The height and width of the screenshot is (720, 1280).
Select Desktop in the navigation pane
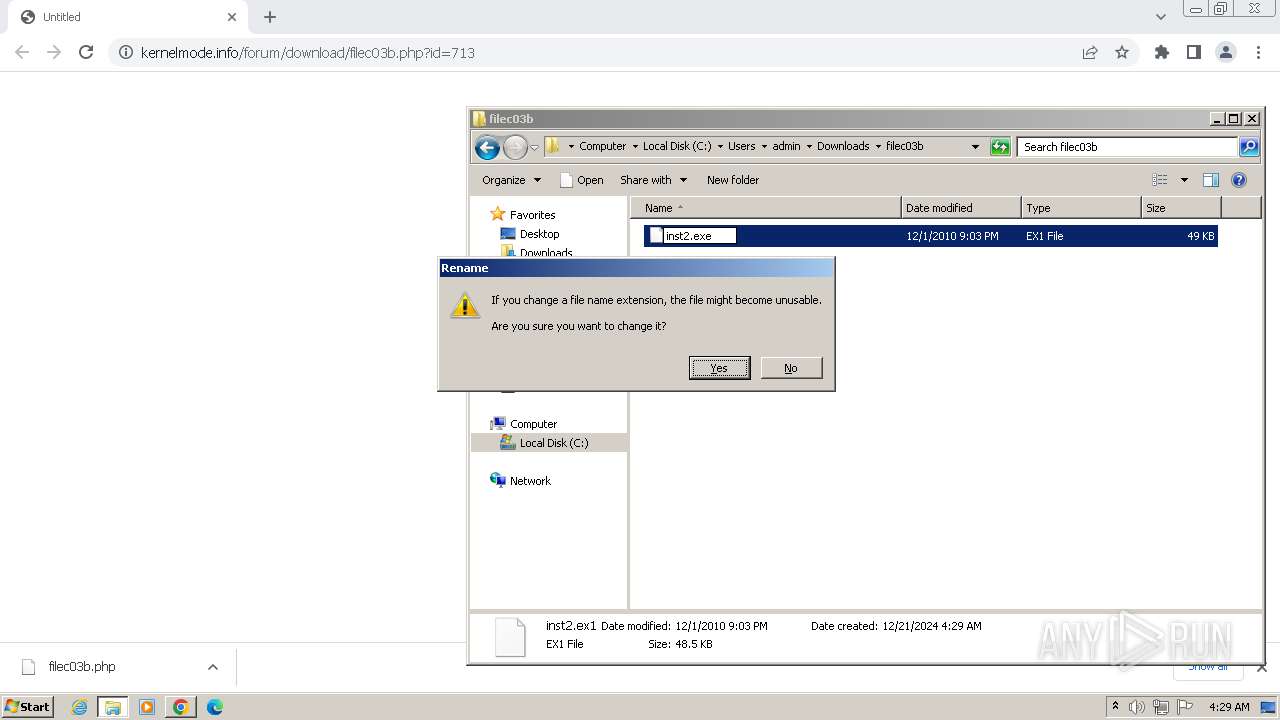539,234
